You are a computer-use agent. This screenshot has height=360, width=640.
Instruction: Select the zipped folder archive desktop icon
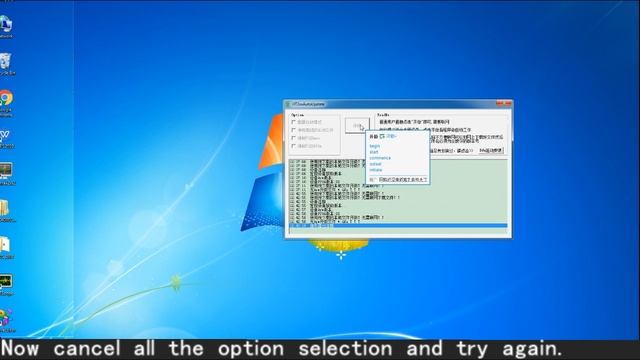click(4, 208)
